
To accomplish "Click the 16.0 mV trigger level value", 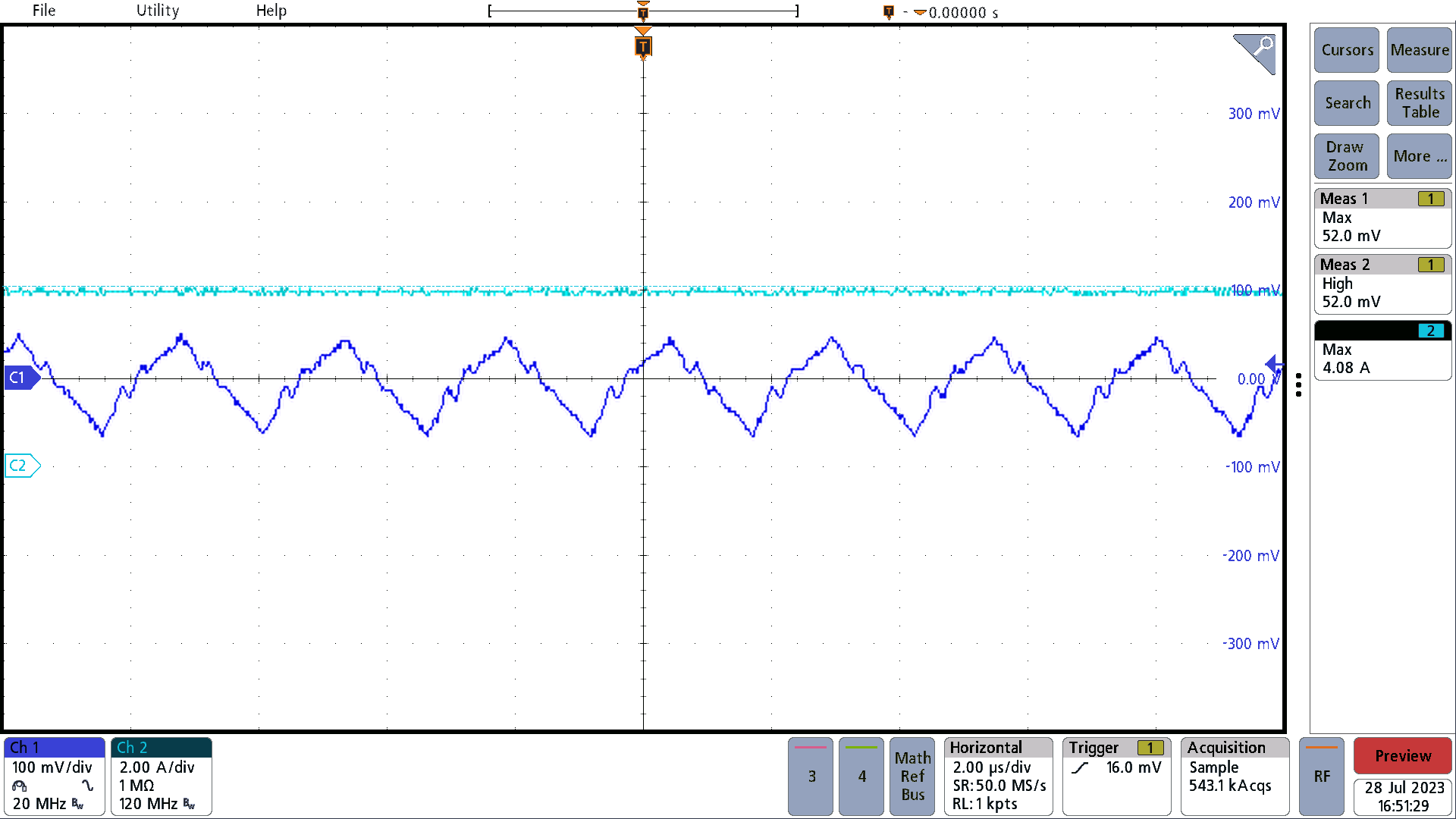I will [1133, 767].
